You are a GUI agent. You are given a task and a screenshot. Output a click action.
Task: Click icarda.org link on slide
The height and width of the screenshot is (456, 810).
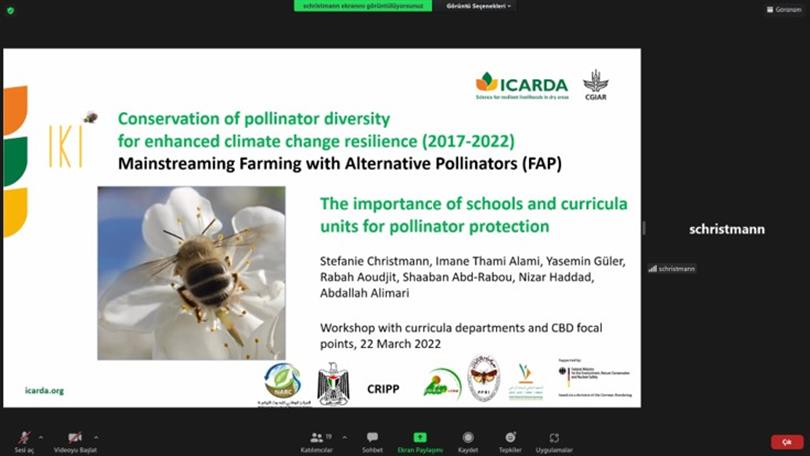click(x=44, y=390)
